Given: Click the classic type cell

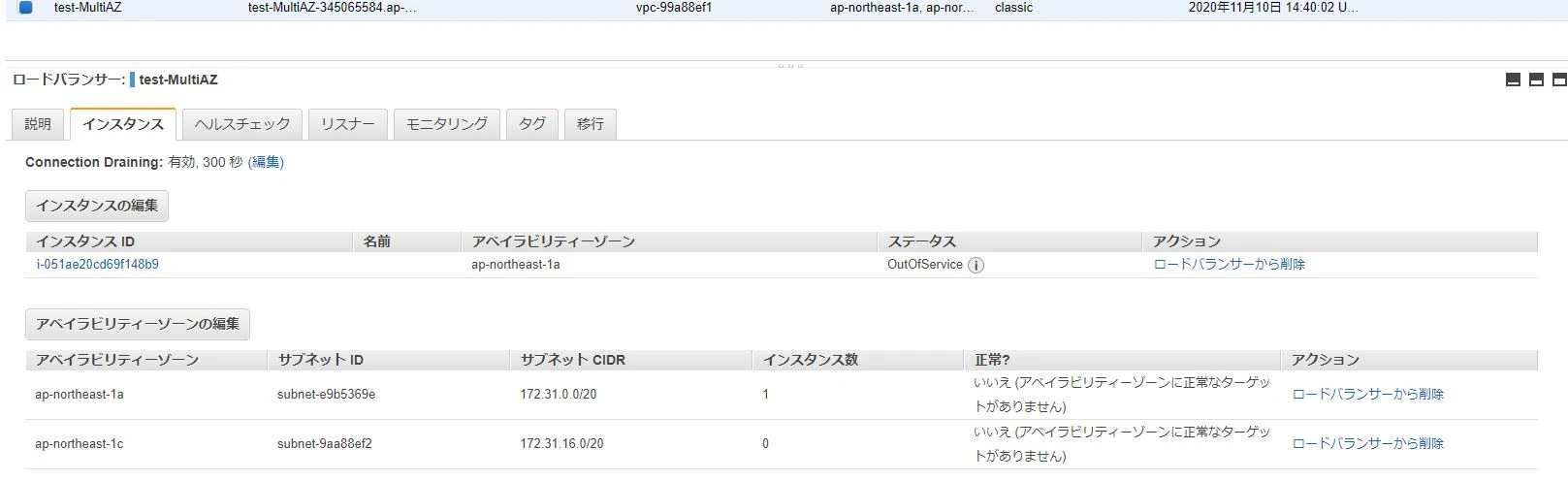Looking at the screenshot, I should coord(1013,7).
